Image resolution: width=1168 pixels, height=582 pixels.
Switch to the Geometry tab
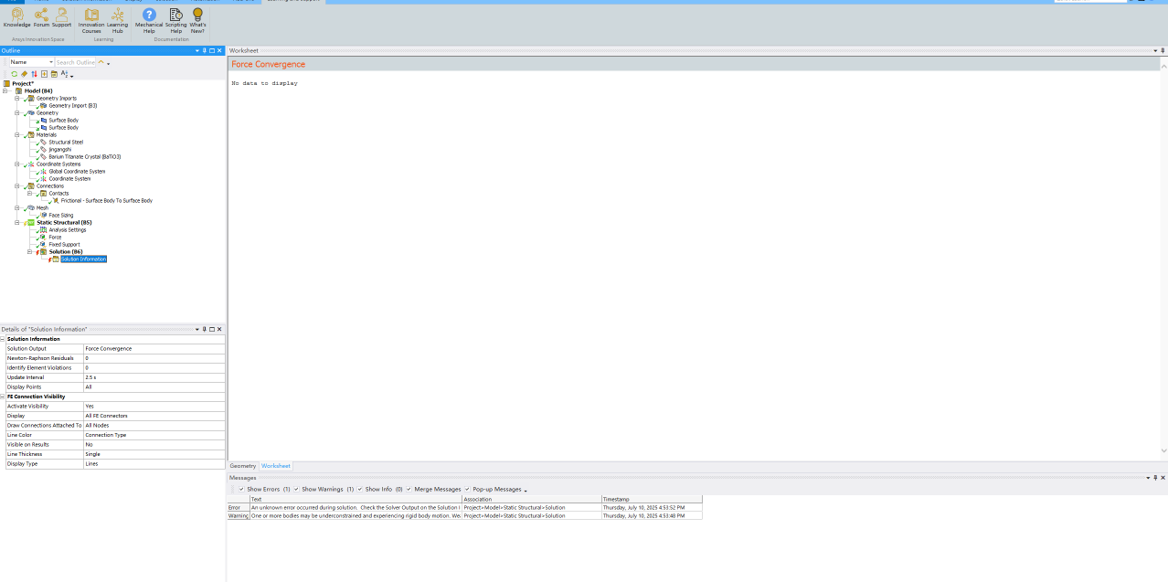243,466
